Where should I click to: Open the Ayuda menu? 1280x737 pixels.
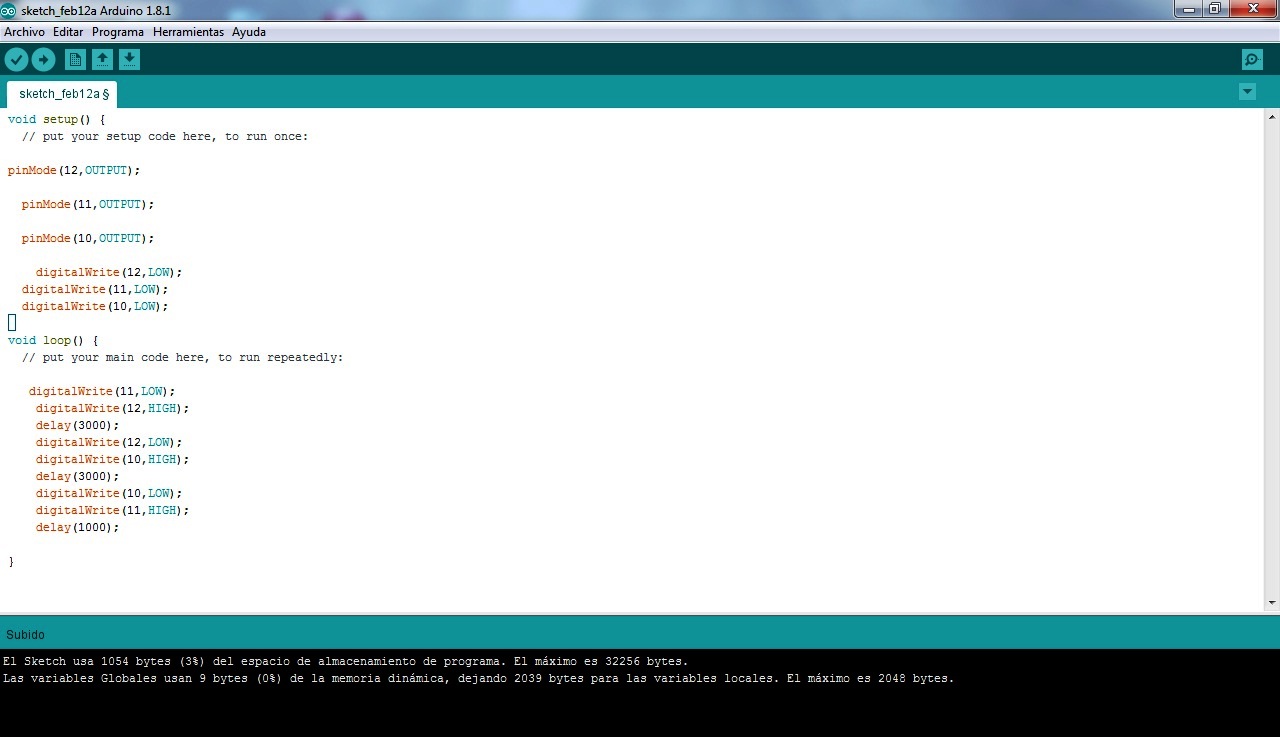pyautogui.click(x=249, y=32)
